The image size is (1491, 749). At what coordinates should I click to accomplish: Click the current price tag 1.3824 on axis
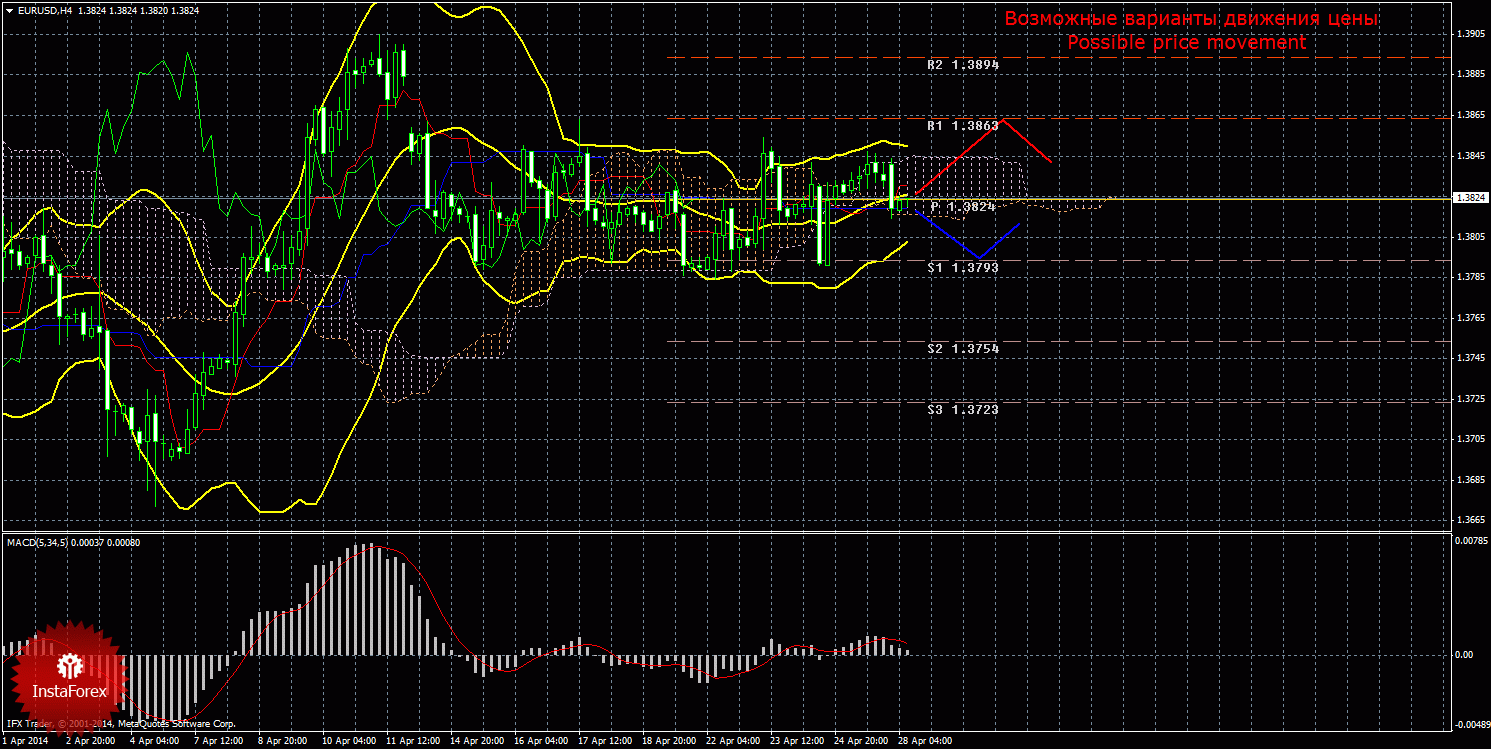1470,198
